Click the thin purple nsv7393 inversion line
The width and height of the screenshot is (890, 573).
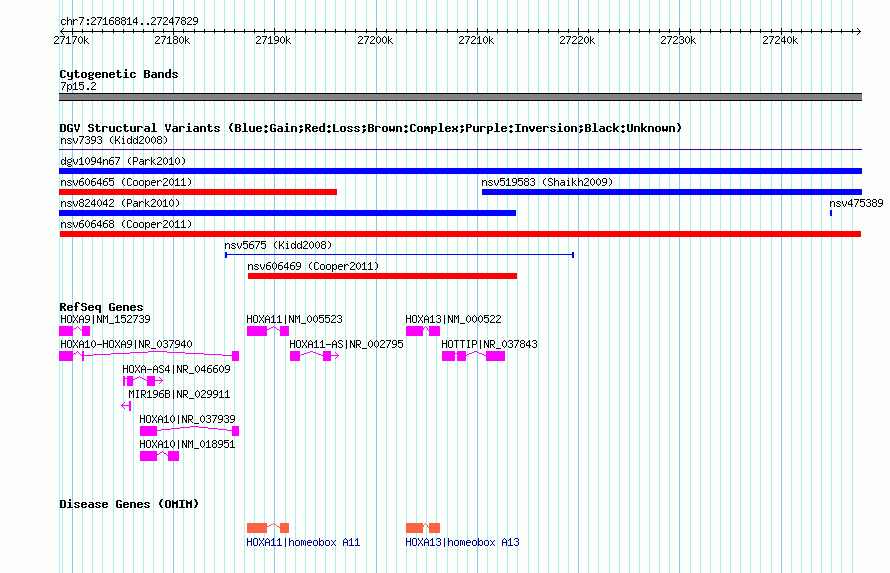460,150
